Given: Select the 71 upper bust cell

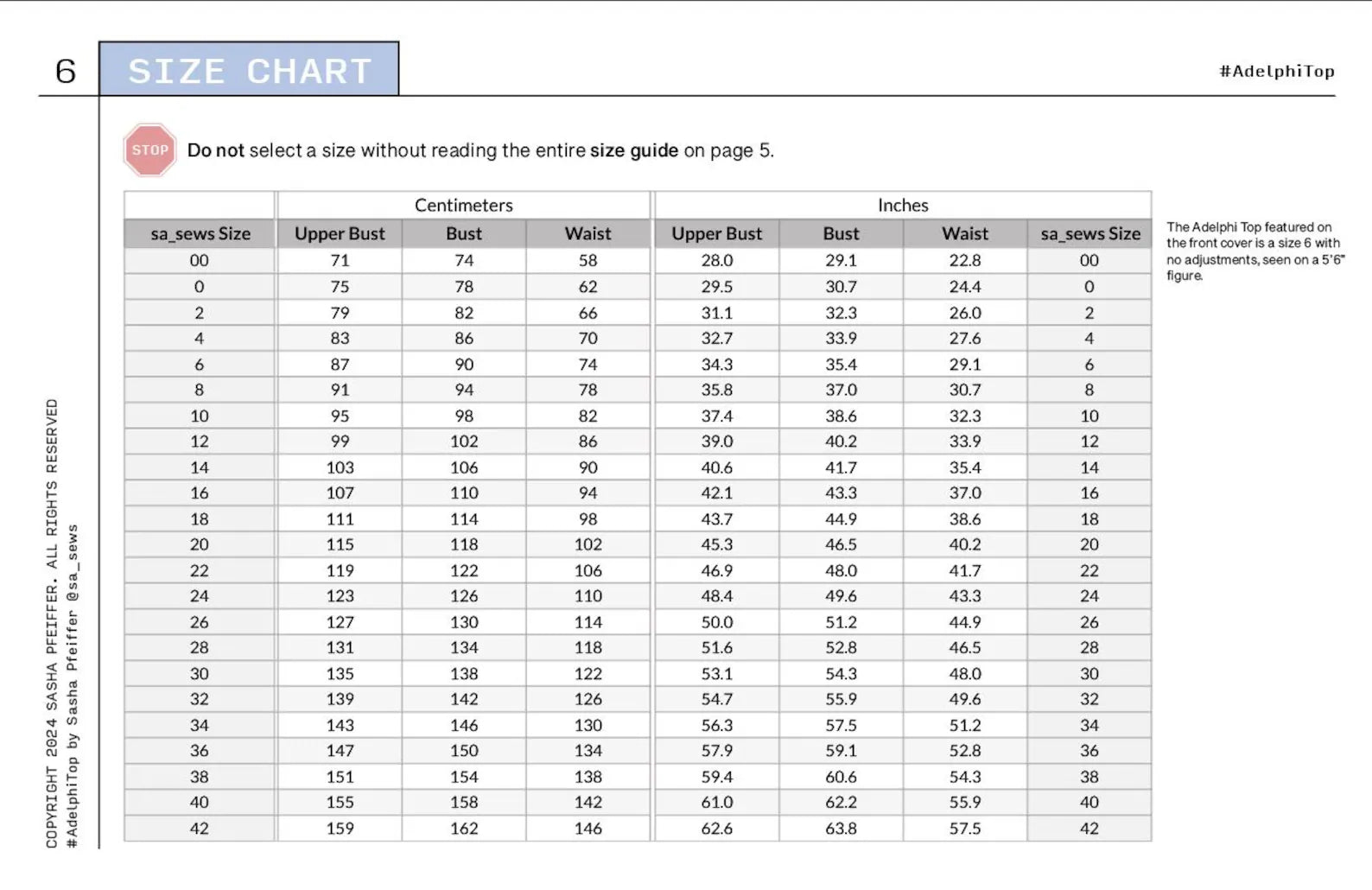Looking at the screenshot, I should 340,261.
